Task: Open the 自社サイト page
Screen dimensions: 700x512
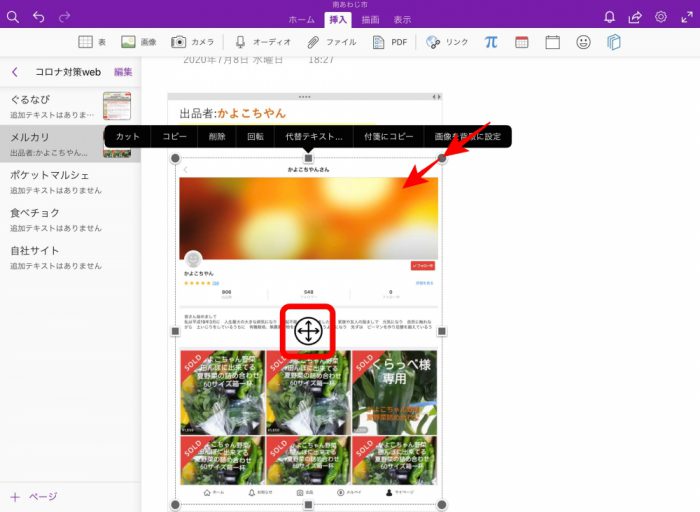Action: [70, 257]
